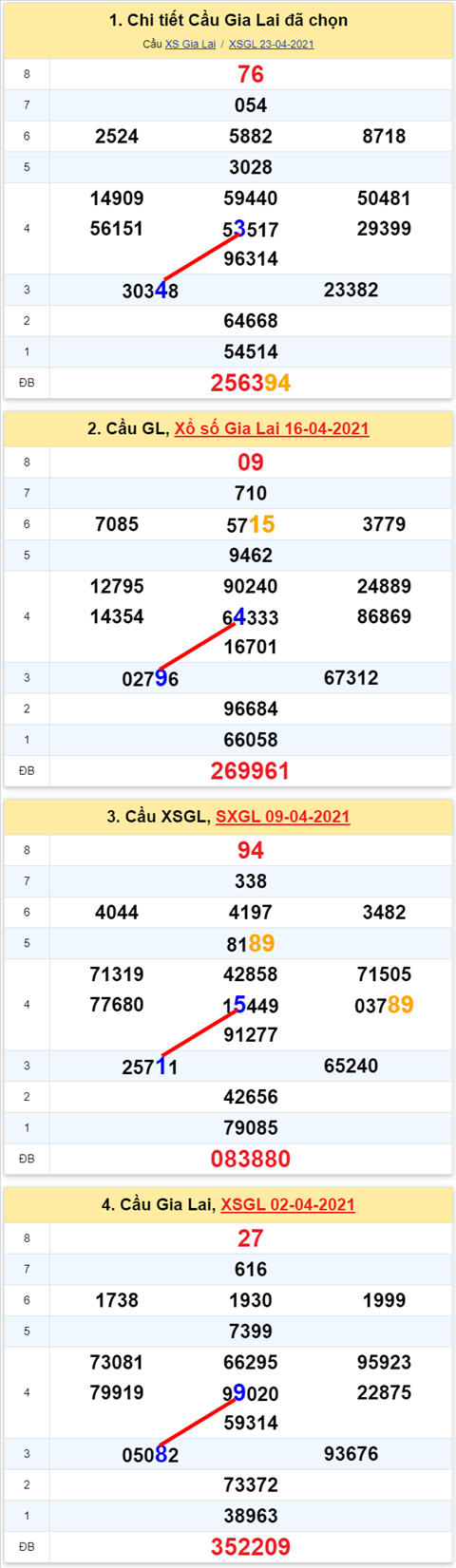Open Xổ số Gia Lai 16-04-2021 link
The height and width of the screenshot is (1568, 456).
(272, 428)
